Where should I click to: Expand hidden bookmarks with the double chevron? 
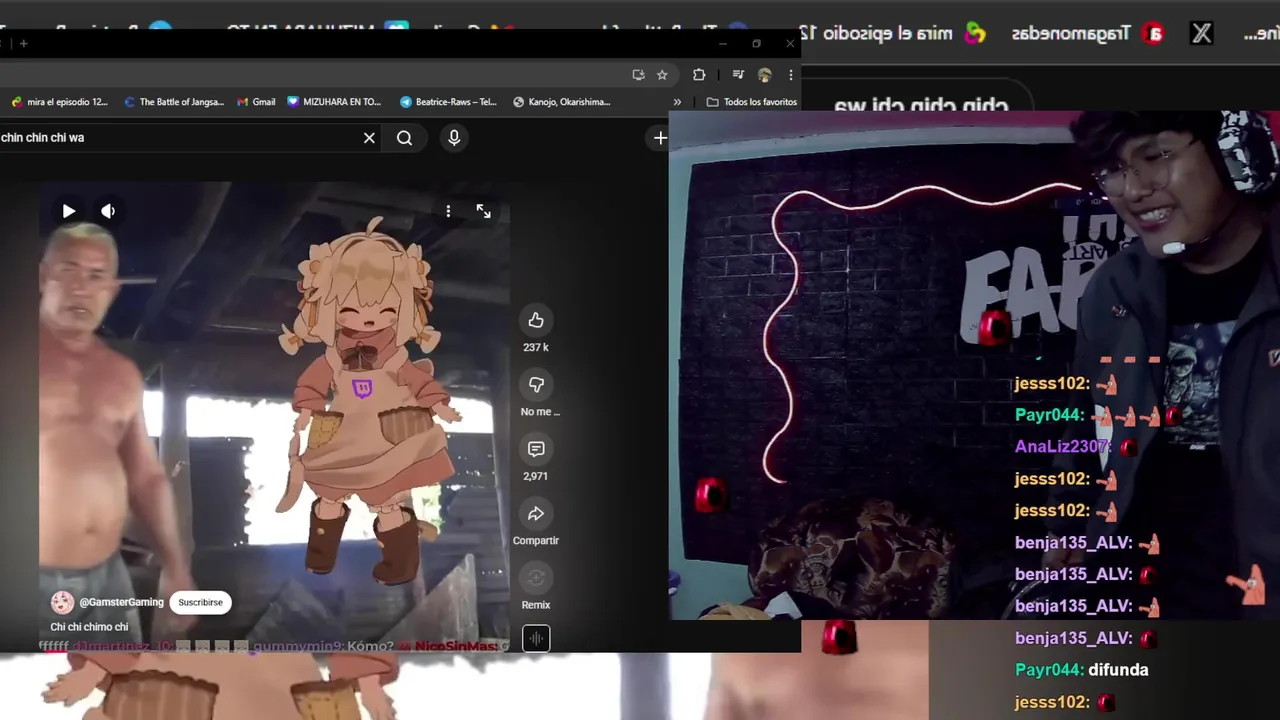click(x=677, y=102)
